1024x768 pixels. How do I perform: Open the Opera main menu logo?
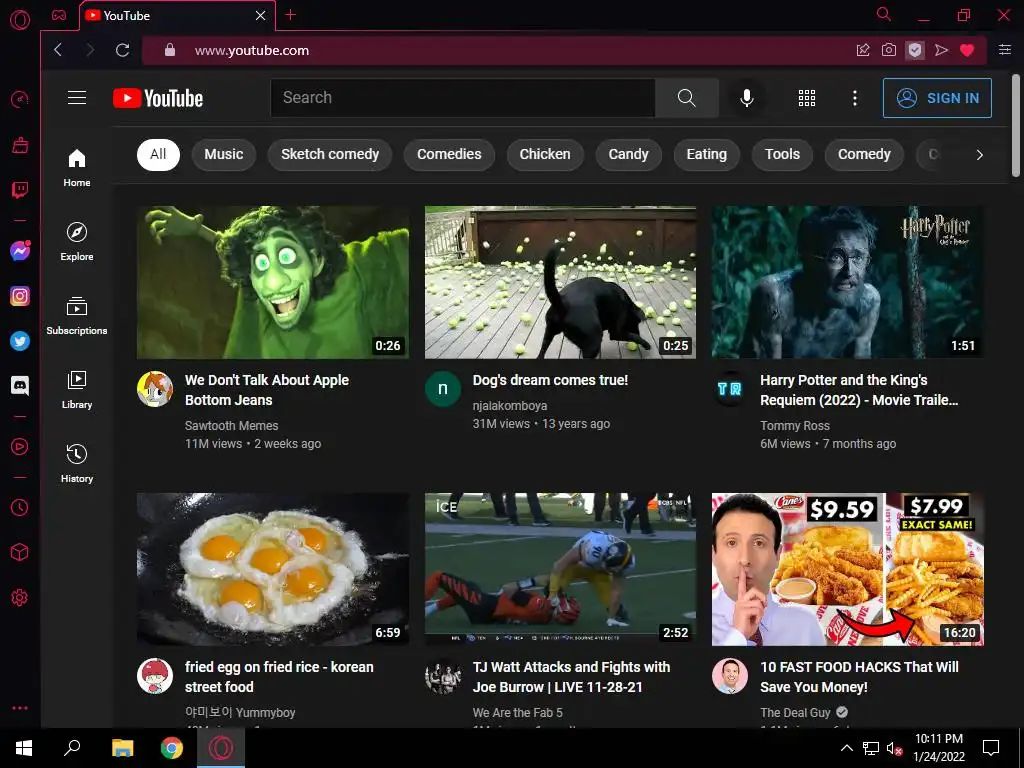[x=20, y=20]
